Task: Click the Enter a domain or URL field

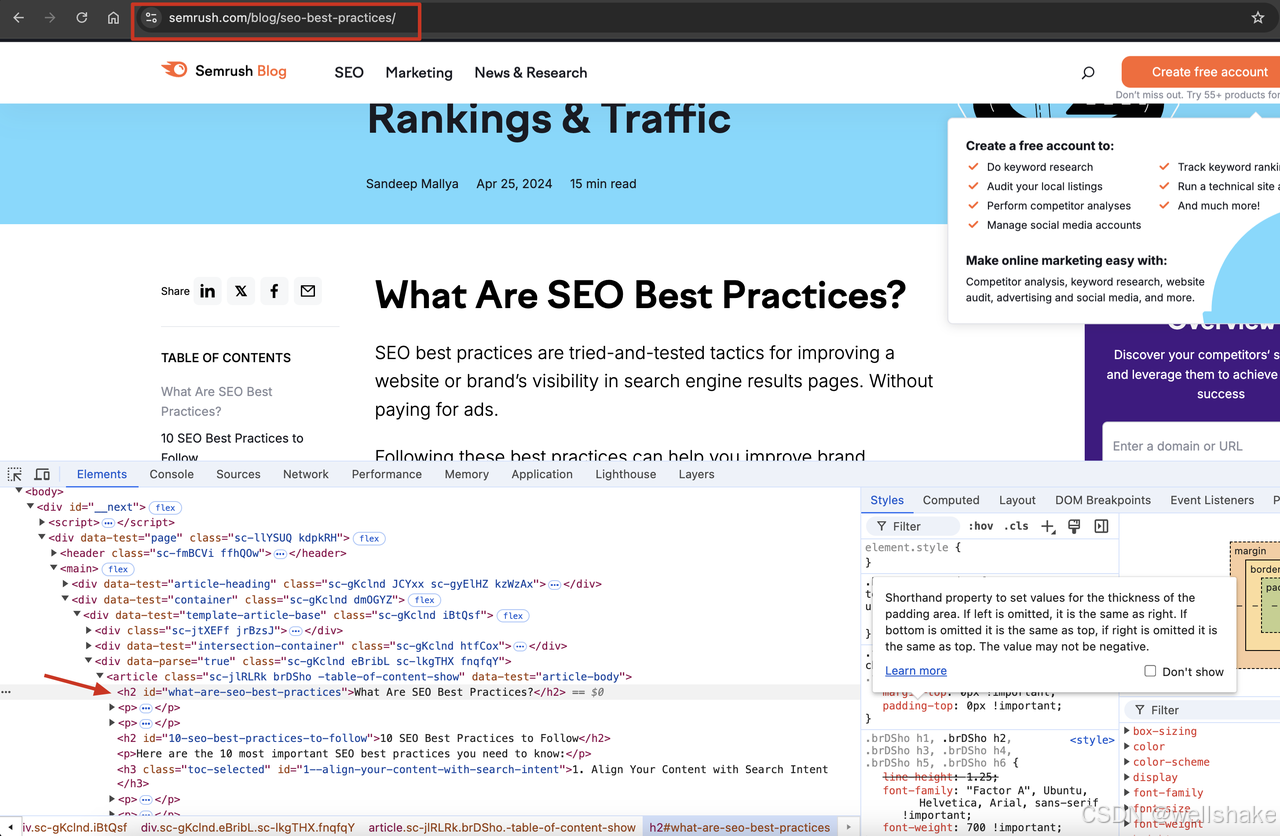Action: click(1190, 446)
